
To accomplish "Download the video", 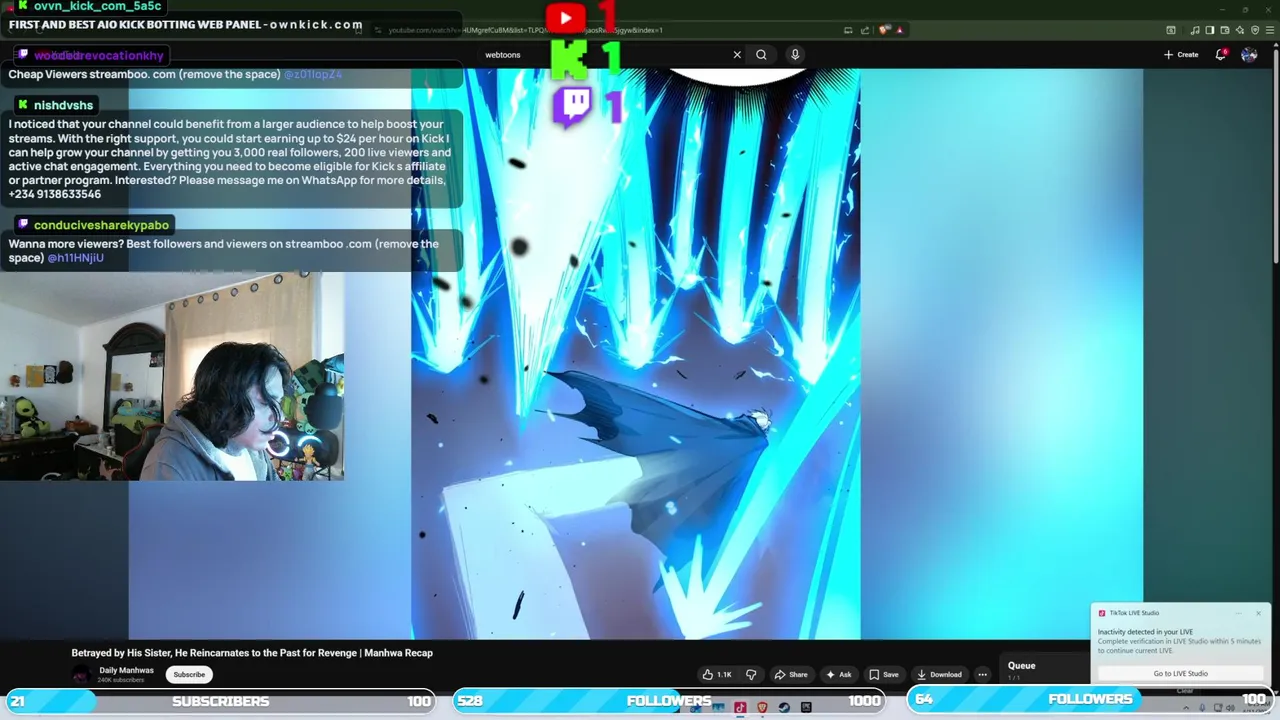I will click(940, 674).
